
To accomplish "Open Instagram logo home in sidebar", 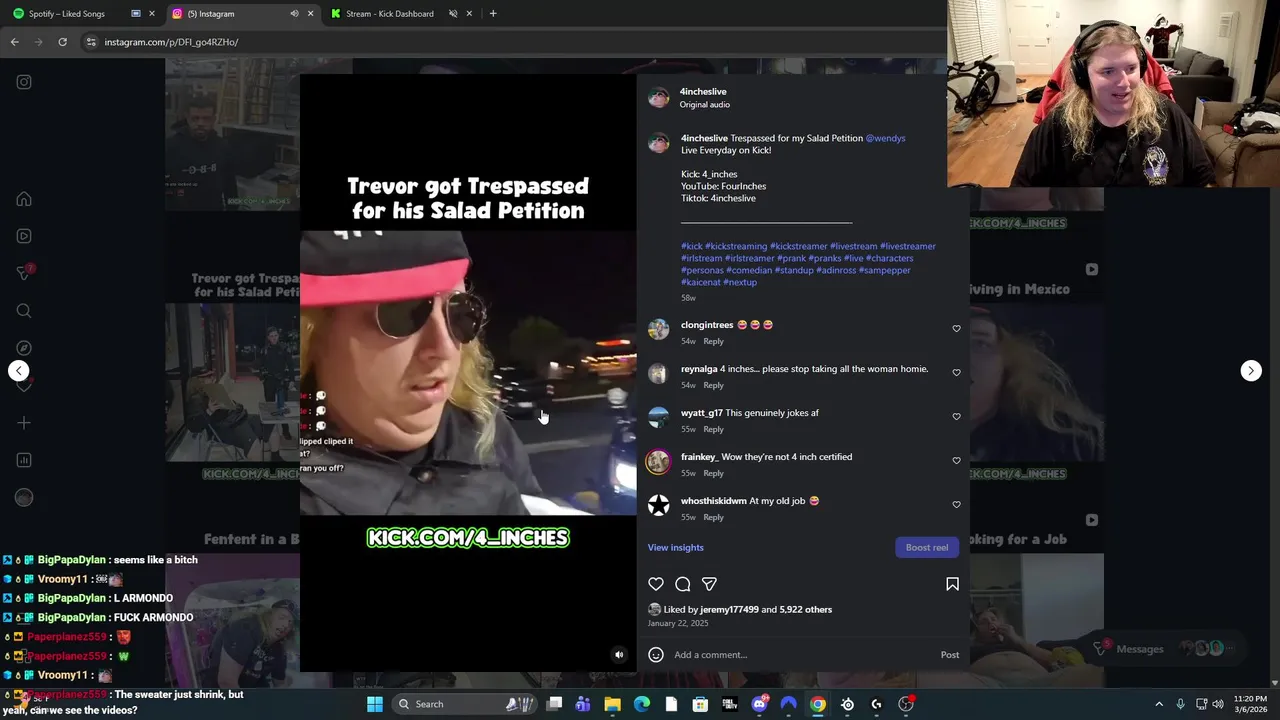I will pos(24,82).
